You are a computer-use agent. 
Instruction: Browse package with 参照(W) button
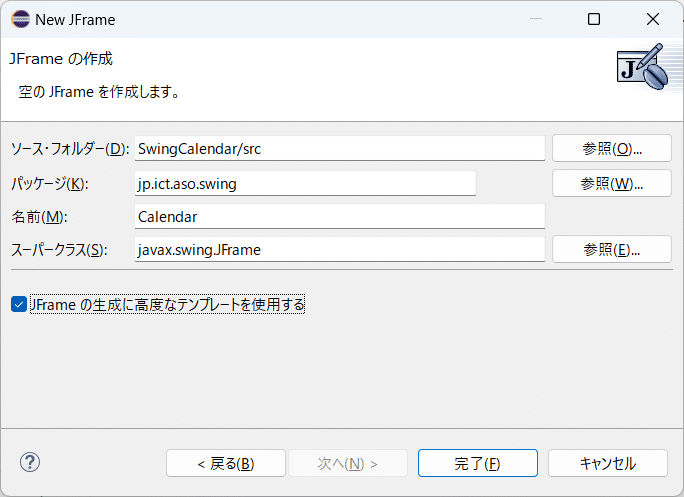pos(612,183)
